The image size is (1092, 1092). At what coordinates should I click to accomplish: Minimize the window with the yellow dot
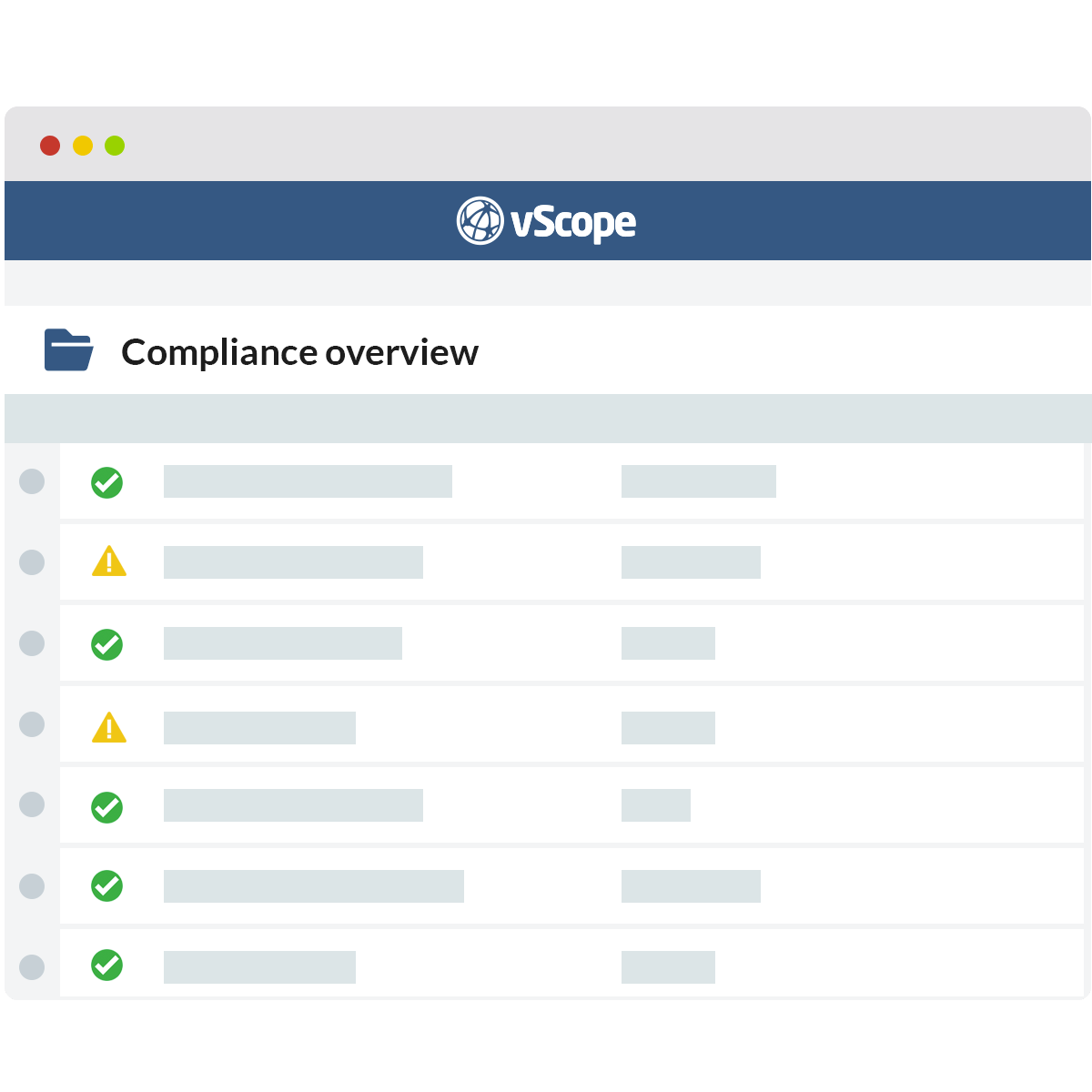click(83, 146)
